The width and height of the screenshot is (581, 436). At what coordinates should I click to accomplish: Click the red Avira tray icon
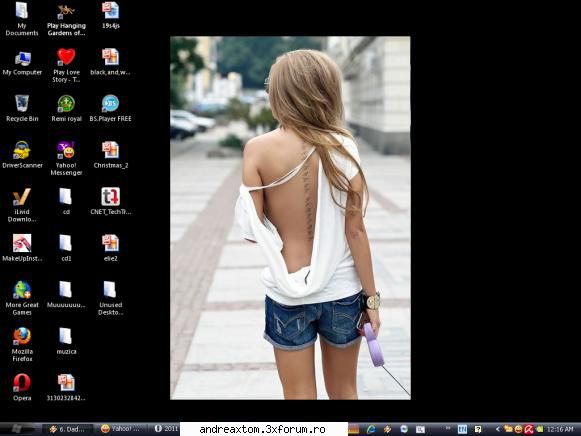(529, 429)
